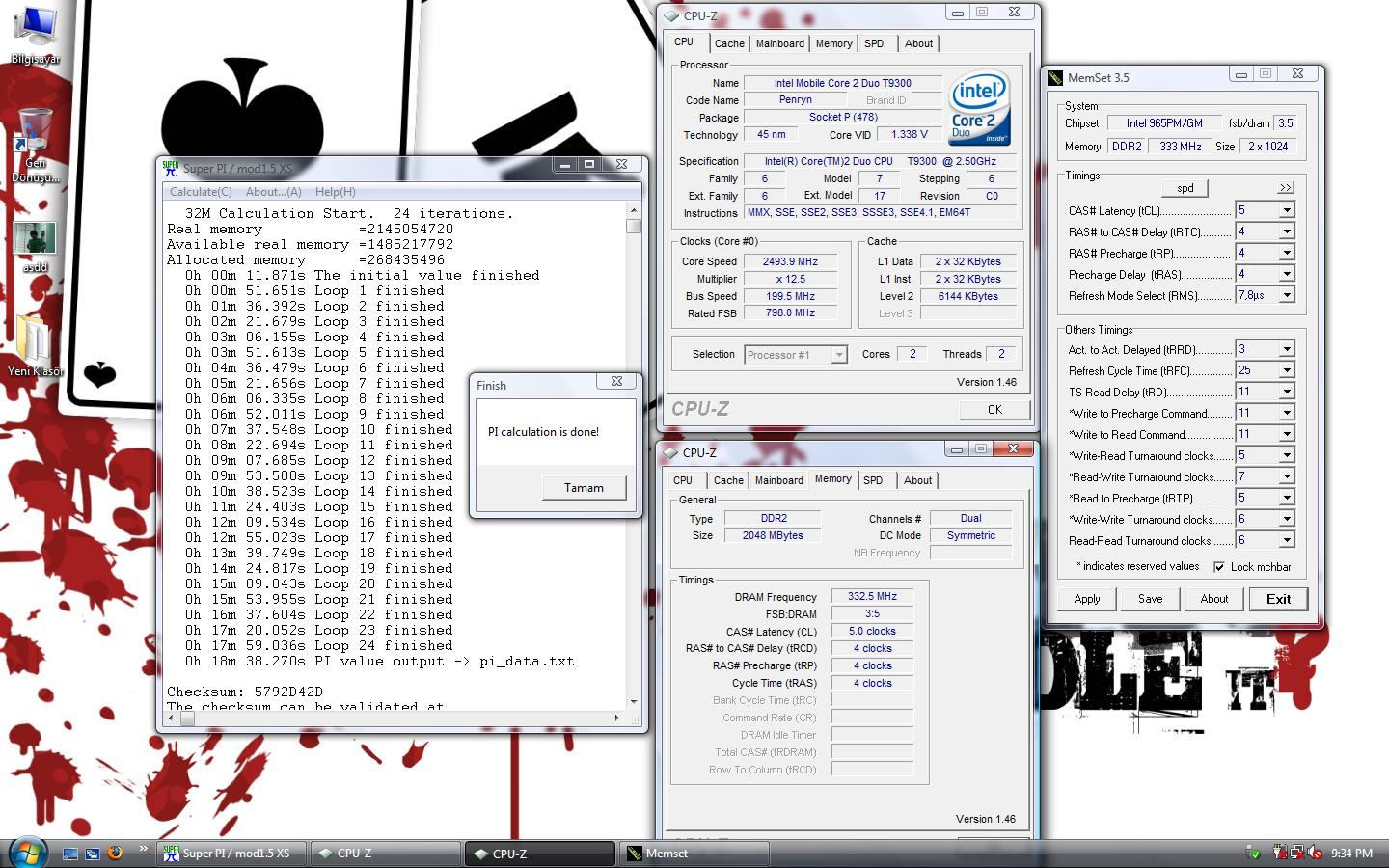Viewport: 1389px width, 868px height.
Task: Open the Refresh Cycle Time (tRFC) dropdown
Action: (1286, 370)
